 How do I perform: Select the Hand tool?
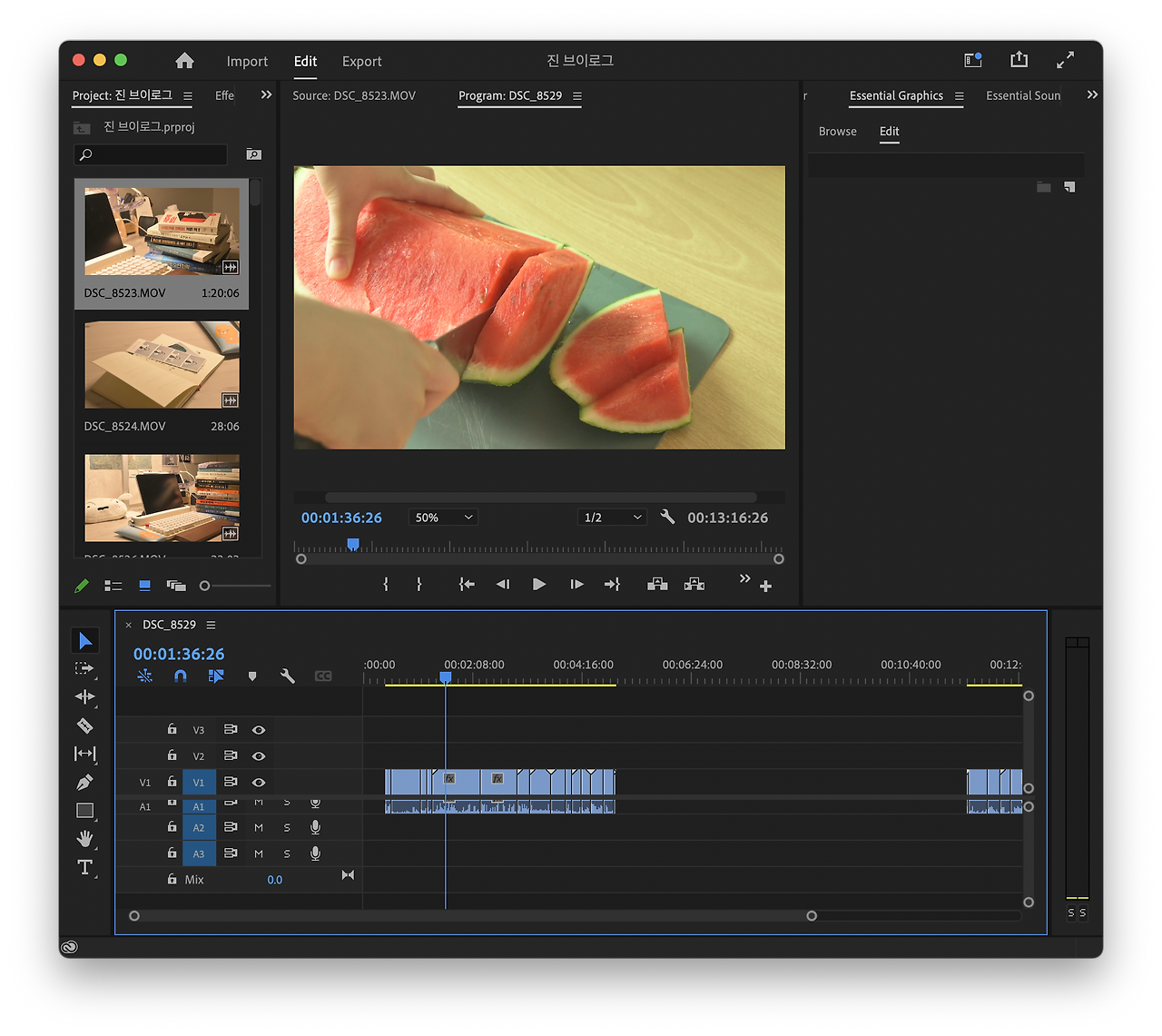(x=84, y=838)
